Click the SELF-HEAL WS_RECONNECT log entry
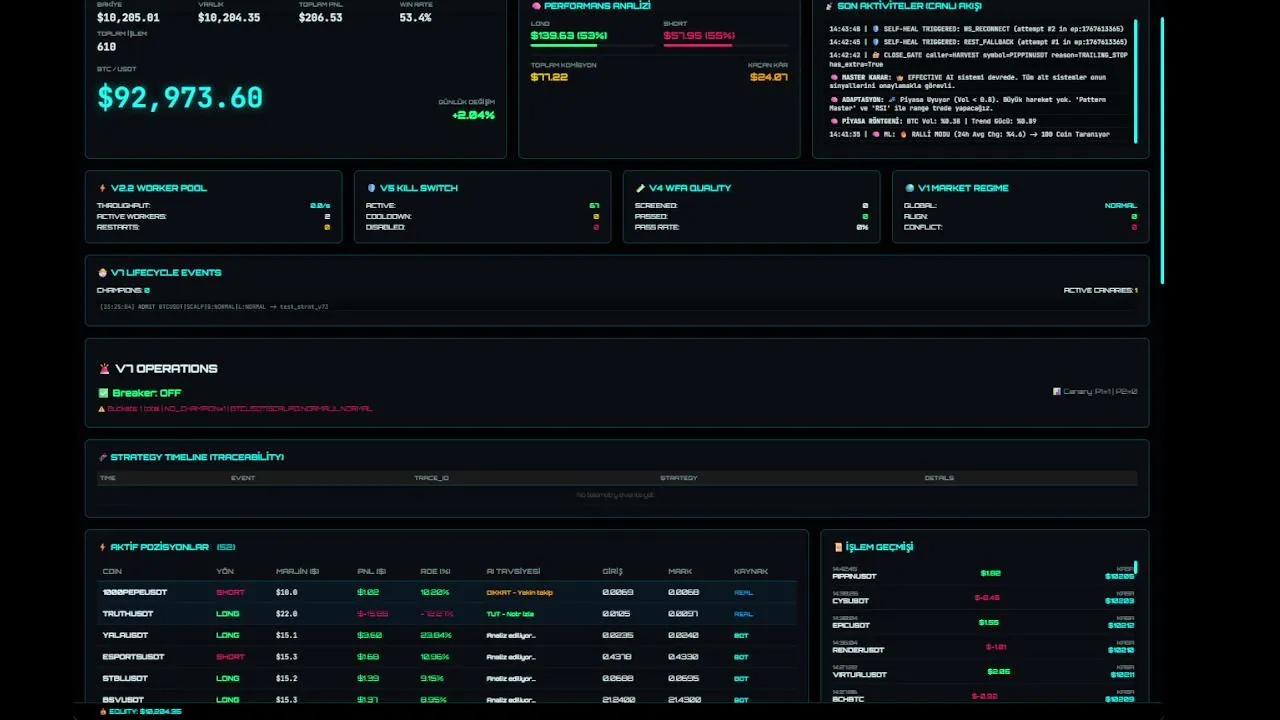 pyautogui.click(x=978, y=29)
